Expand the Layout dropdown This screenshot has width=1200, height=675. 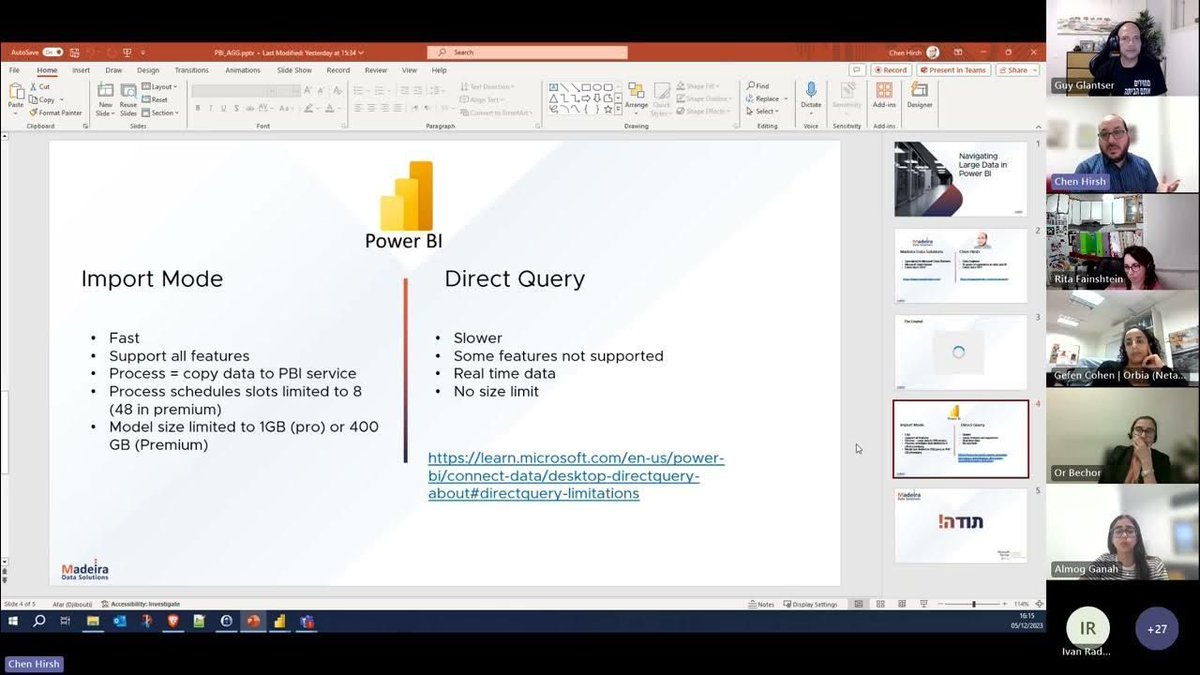pyautogui.click(x=159, y=87)
